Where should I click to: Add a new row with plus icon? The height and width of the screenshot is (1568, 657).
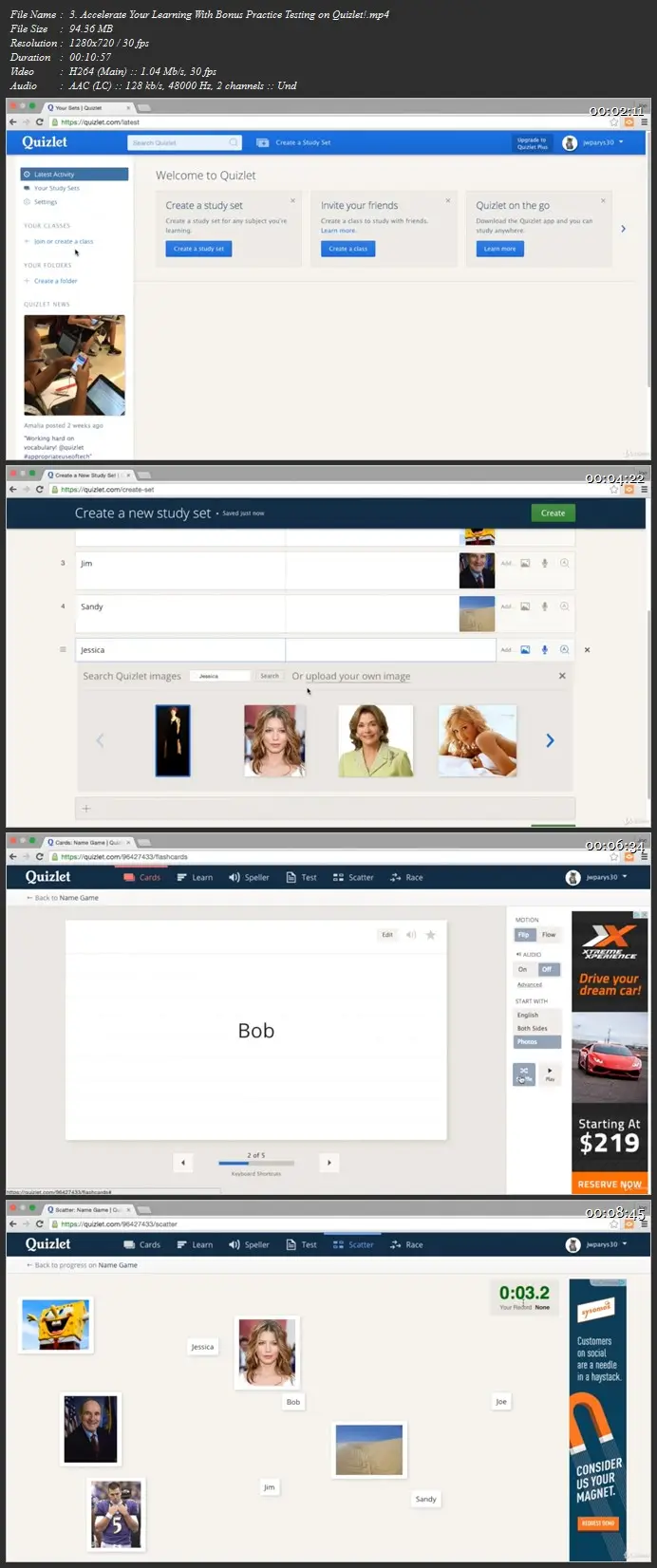click(x=86, y=809)
